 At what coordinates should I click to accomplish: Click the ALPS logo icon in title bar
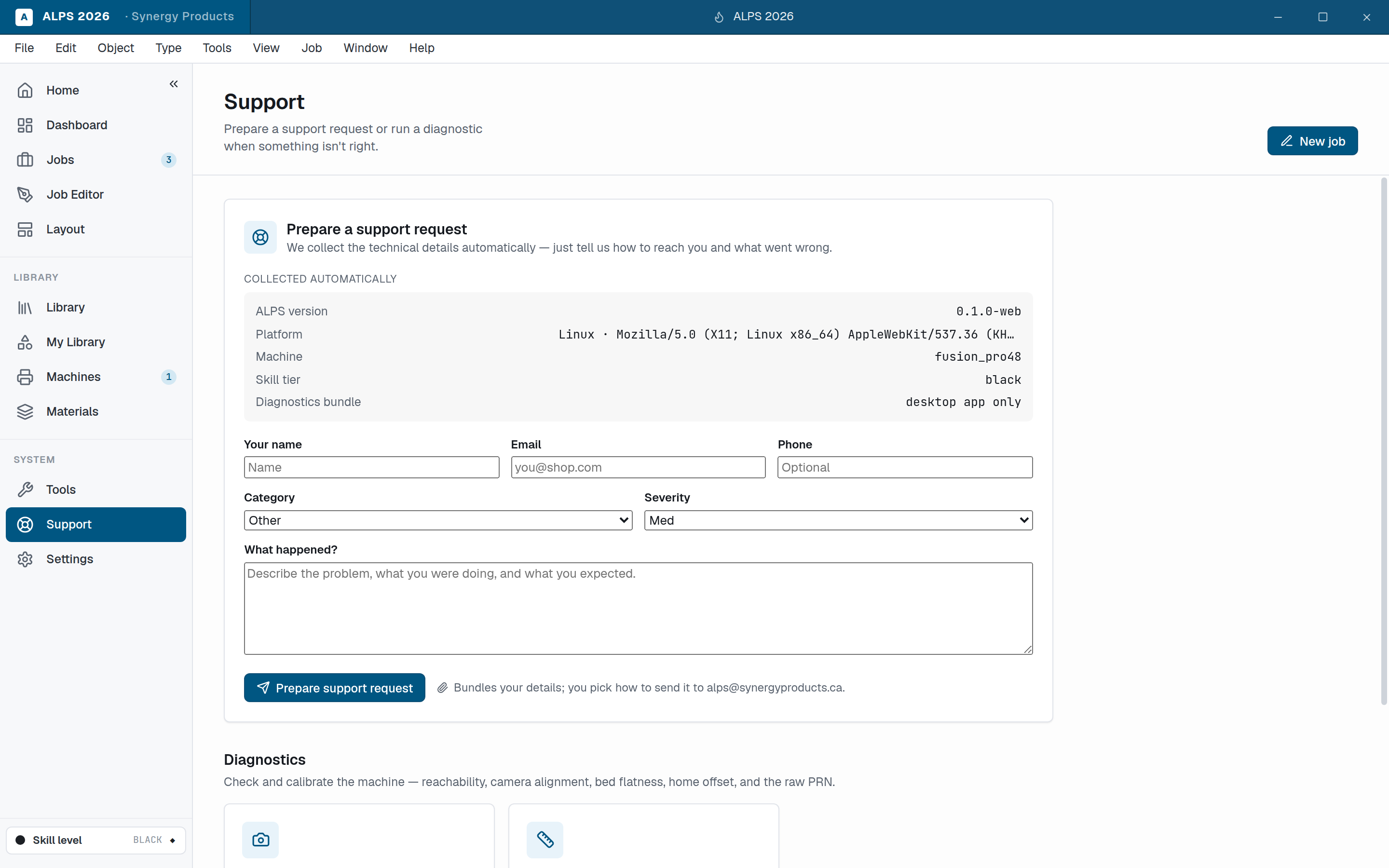(24, 17)
